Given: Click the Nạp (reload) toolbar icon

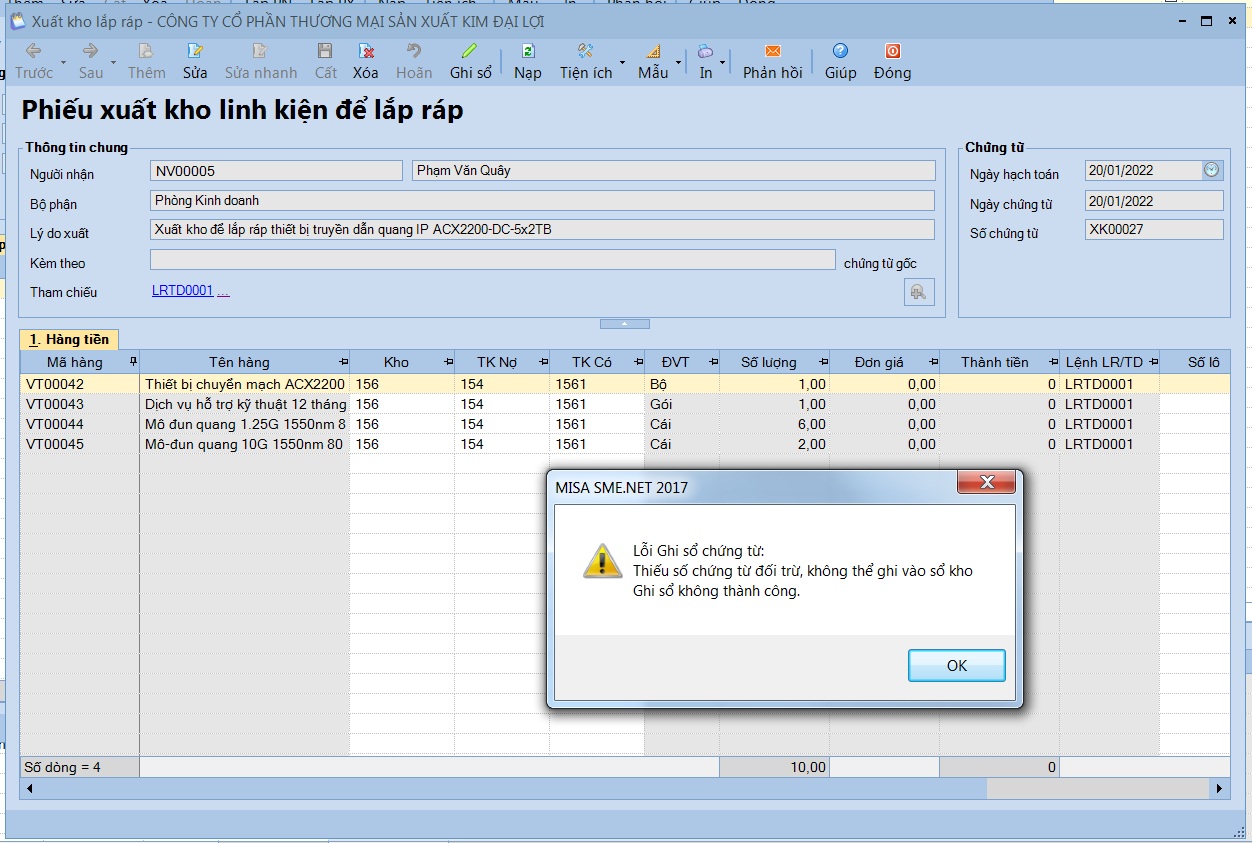Looking at the screenshot, I should [528, 51].
